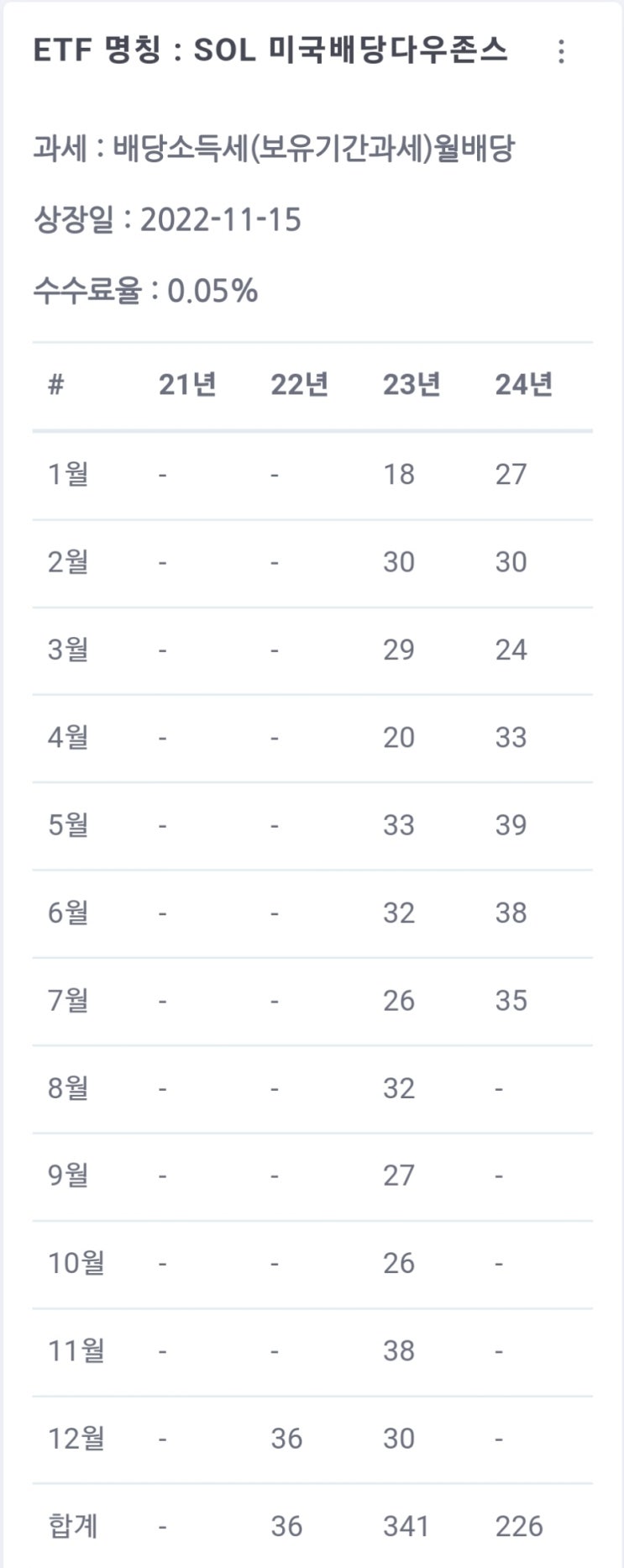Viewport: 624px width, 1568px height.
Task: Click the 수수료율 0.05% text
Action: (x=147, y=292)
